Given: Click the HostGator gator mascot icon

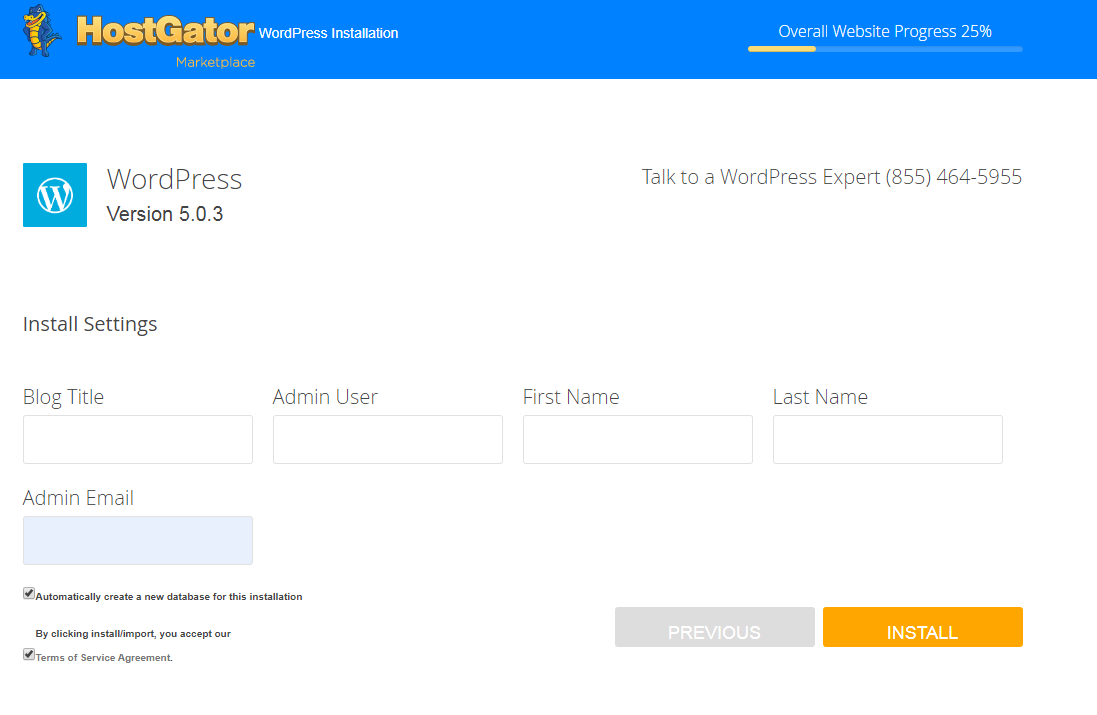Looking at the screenshot, I should [41, 31].
